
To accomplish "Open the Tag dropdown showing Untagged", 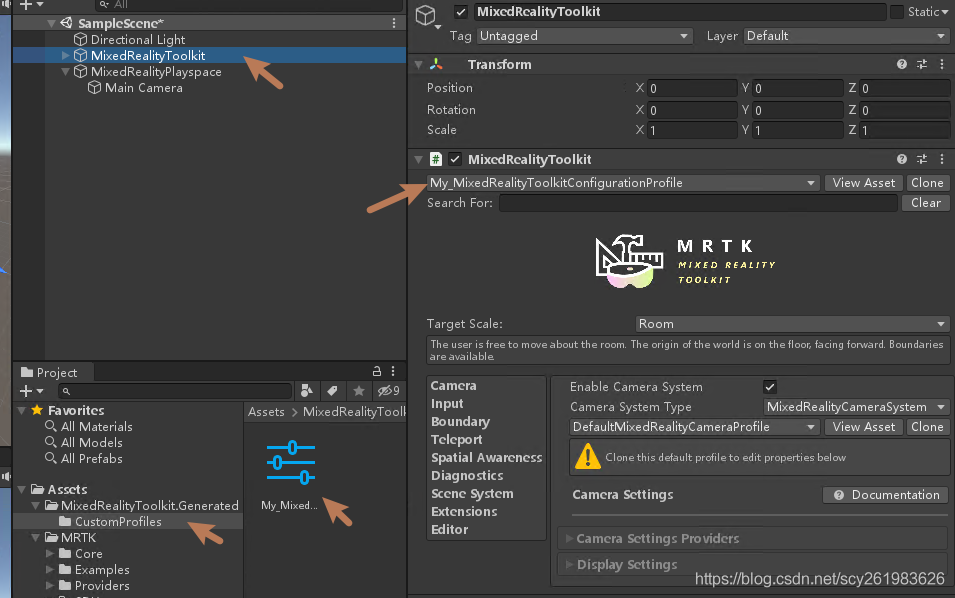I will pos(584,36).
